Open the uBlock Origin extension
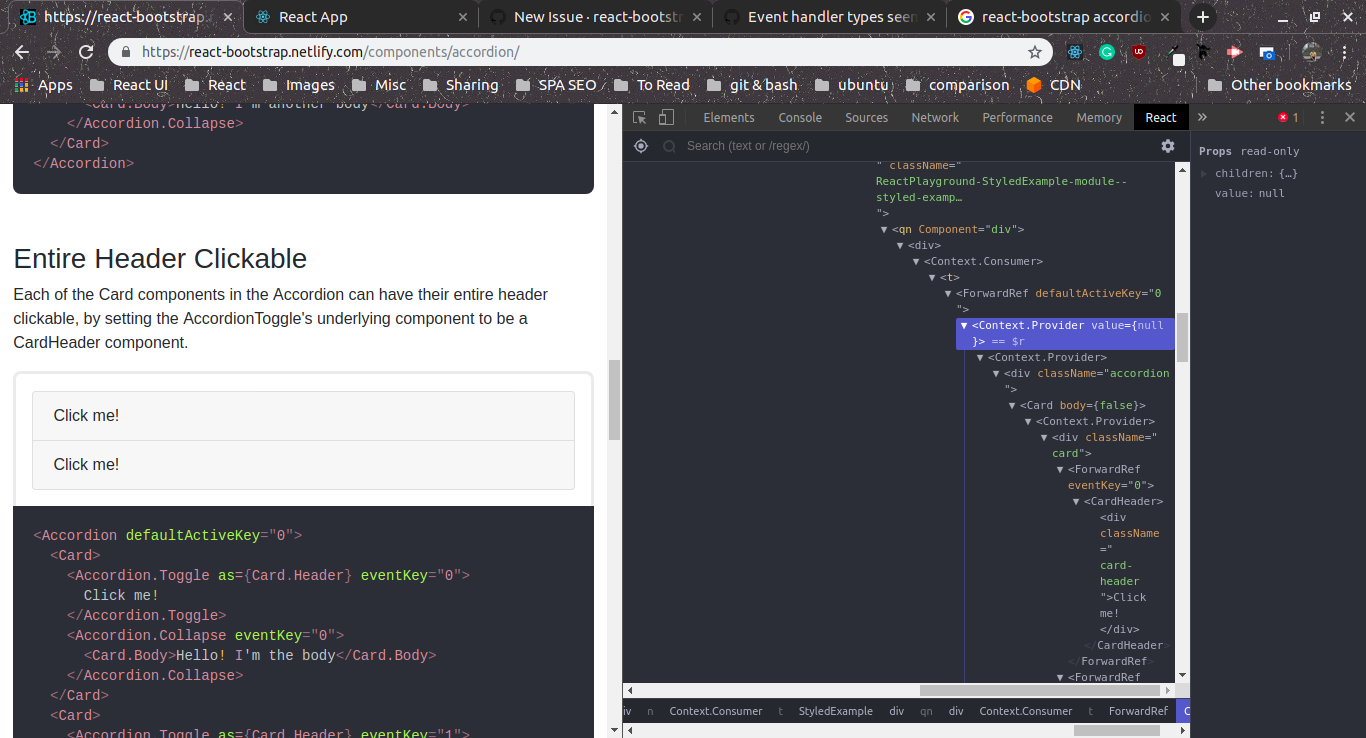This screenshot has width=1366, height=738. (1138, 51)
